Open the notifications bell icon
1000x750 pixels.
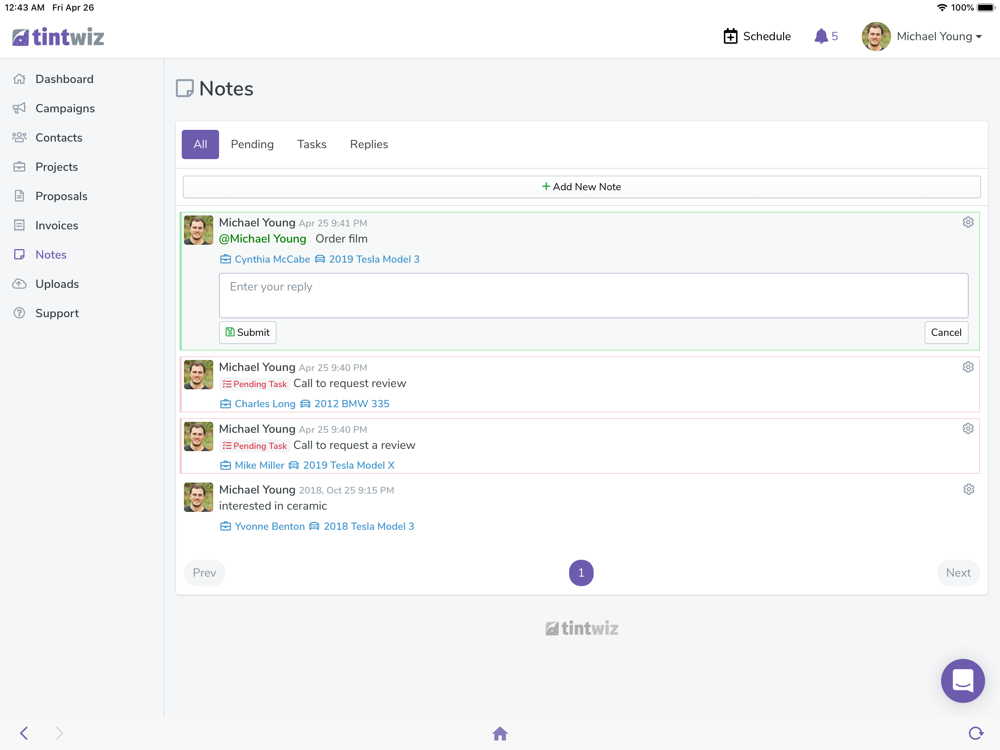click(x=821, y=36)
